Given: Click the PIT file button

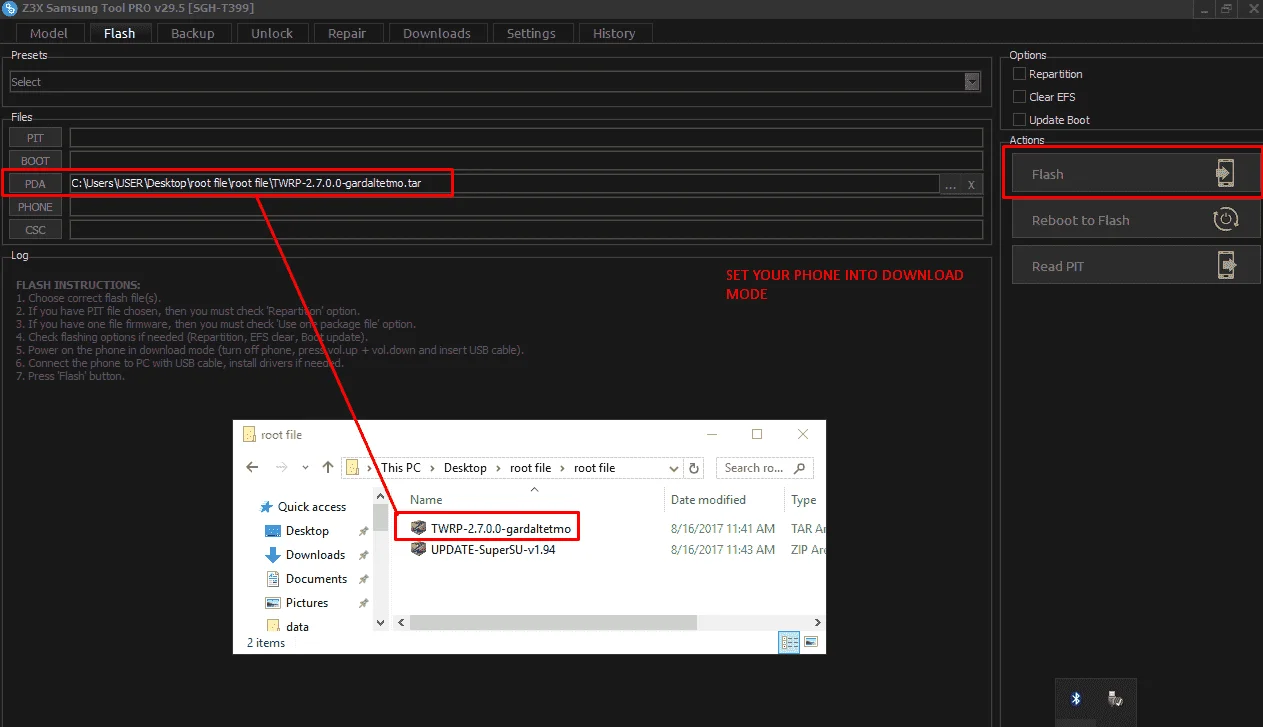Looking at the screenshot, I should point(35,138).
